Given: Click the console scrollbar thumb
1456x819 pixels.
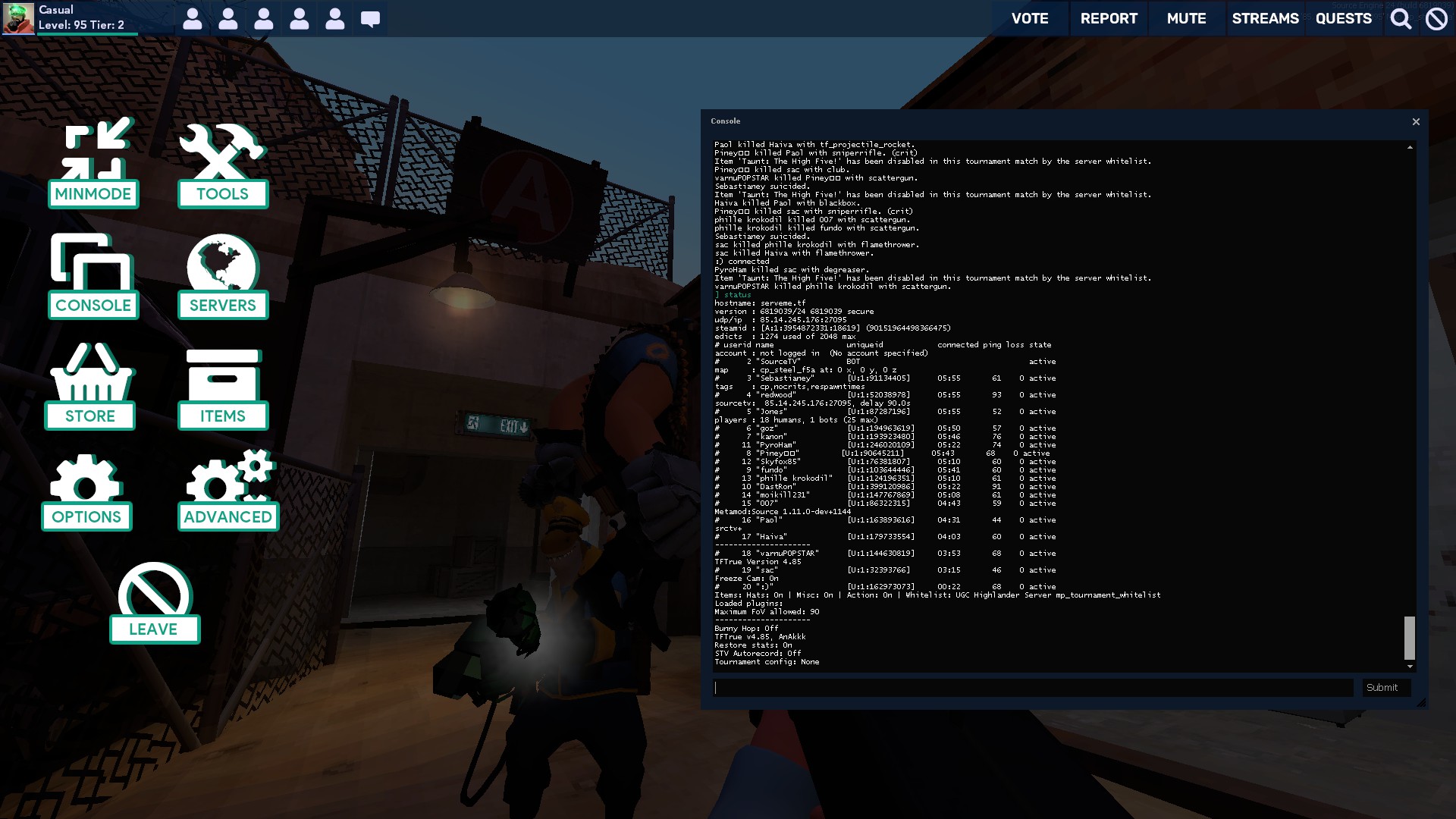Looking at the screenshot, I should pos(1410,638).
